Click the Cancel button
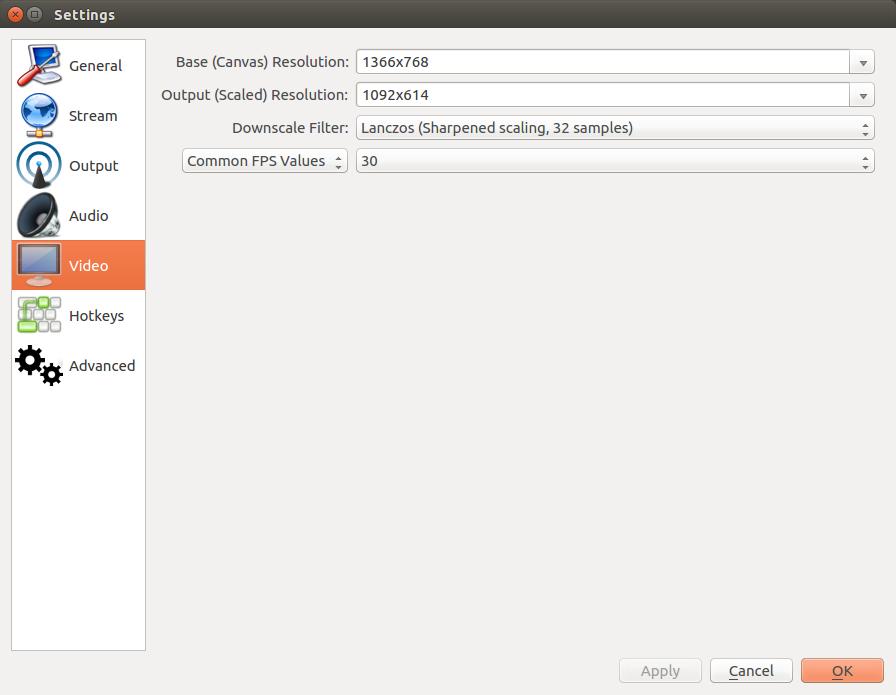The image size is (896, 695). coord(751,670)
